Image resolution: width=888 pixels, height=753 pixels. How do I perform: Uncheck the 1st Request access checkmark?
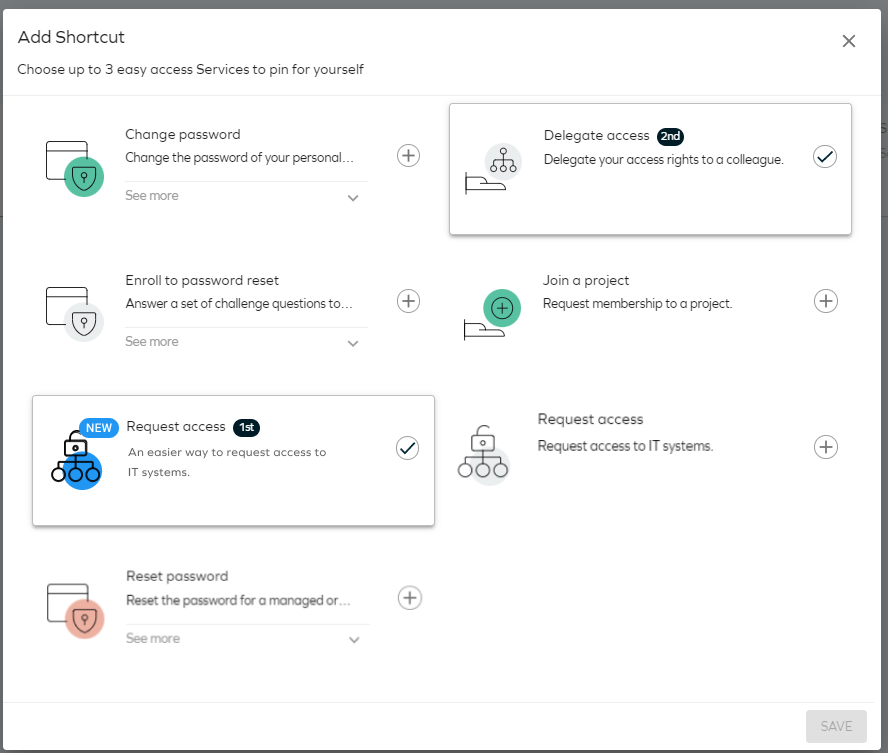[407, 448]
